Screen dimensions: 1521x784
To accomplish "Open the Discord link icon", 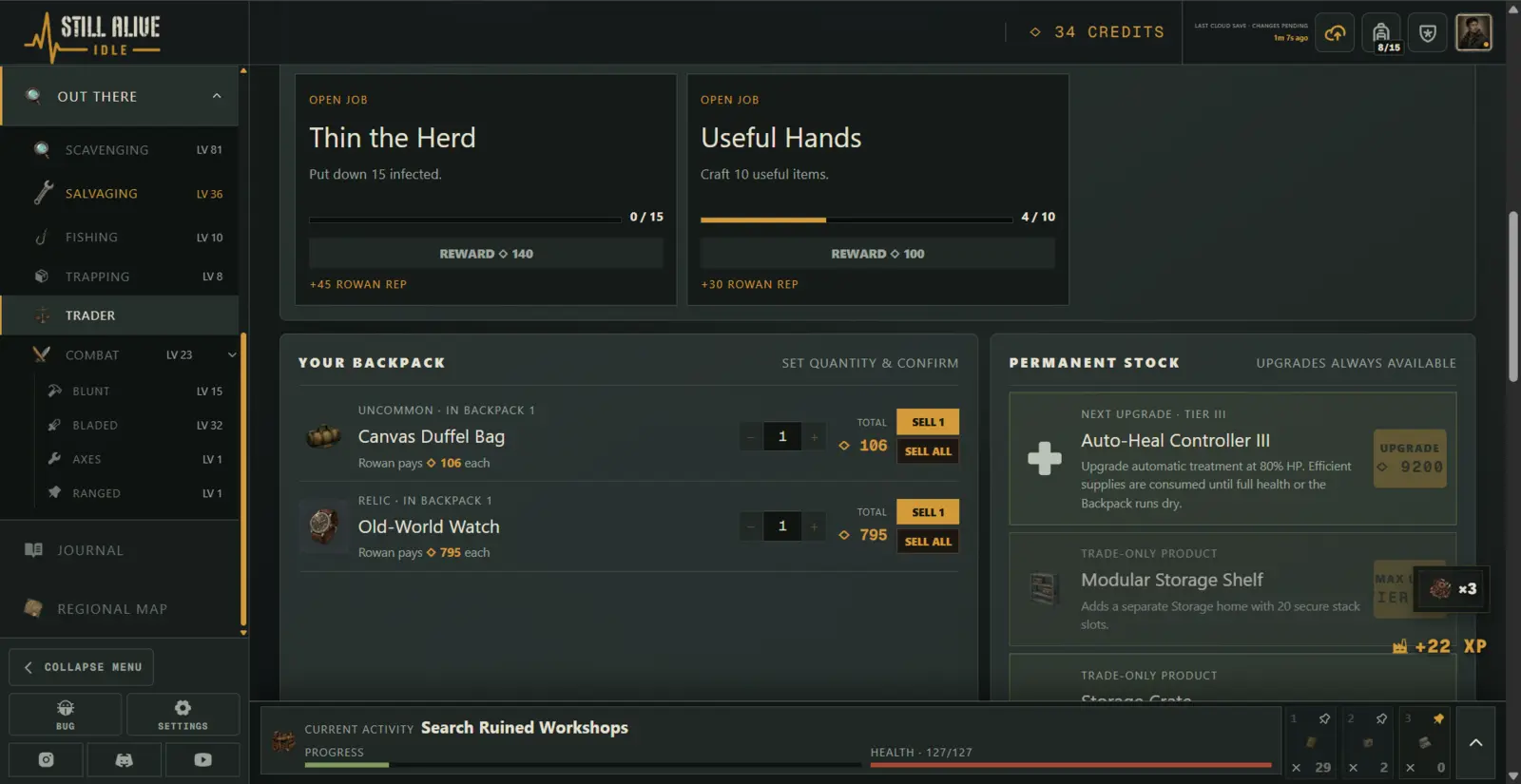I will click(125, 760).
